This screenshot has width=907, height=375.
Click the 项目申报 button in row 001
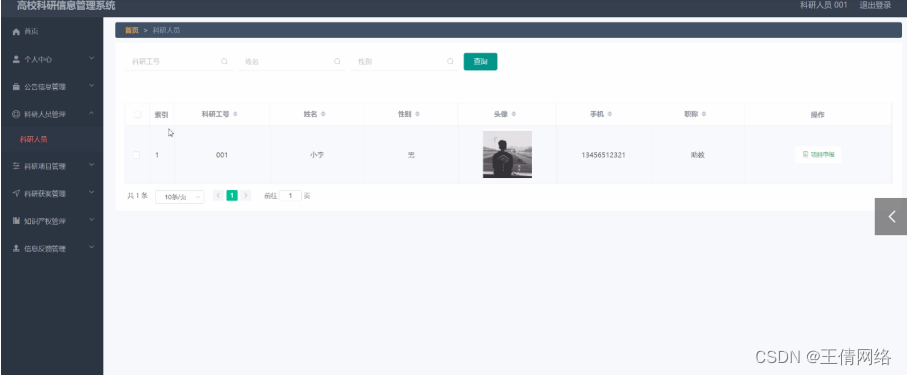point(818,155)
